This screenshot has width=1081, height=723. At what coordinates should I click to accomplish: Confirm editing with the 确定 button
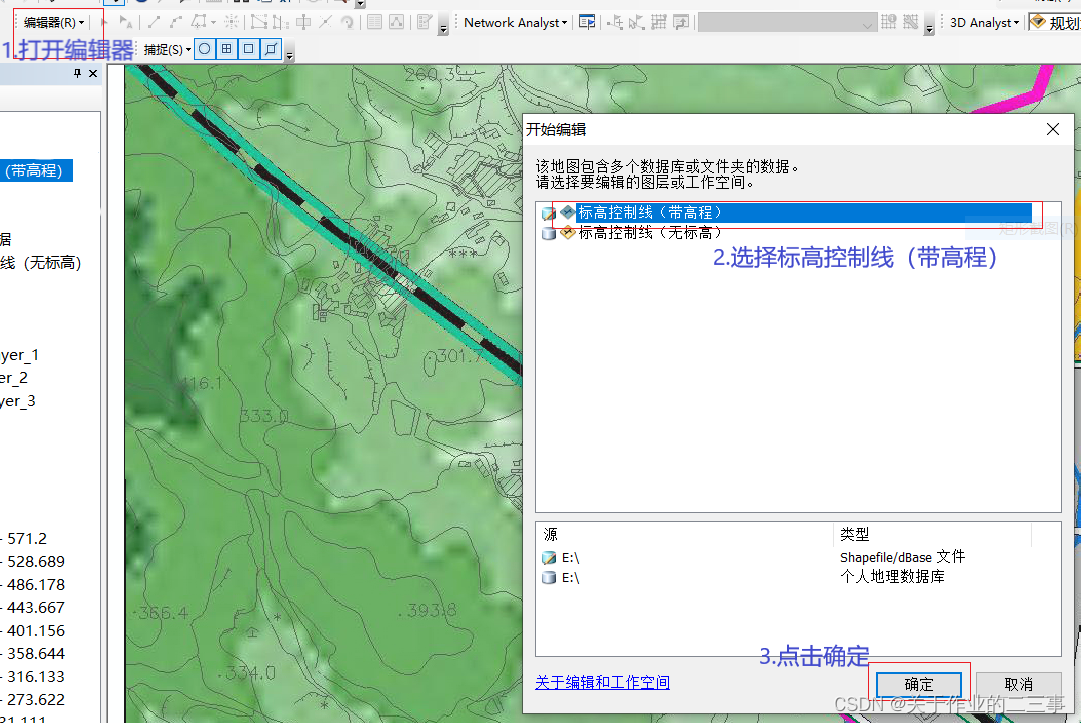[x=917, y=684]
